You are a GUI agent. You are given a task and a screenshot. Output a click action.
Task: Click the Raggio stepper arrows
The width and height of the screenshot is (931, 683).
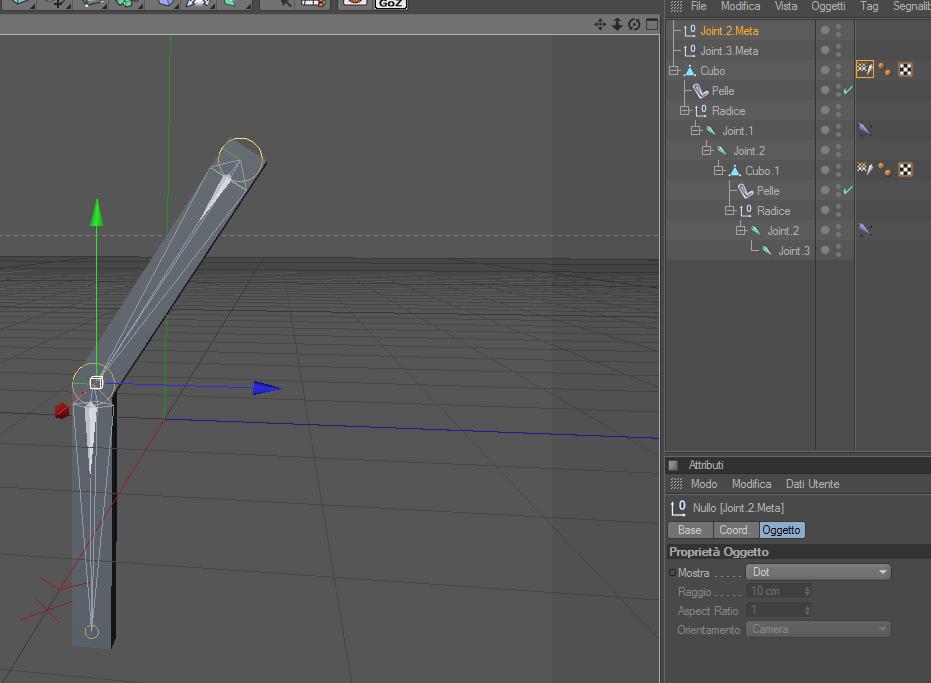pos(807,592)
